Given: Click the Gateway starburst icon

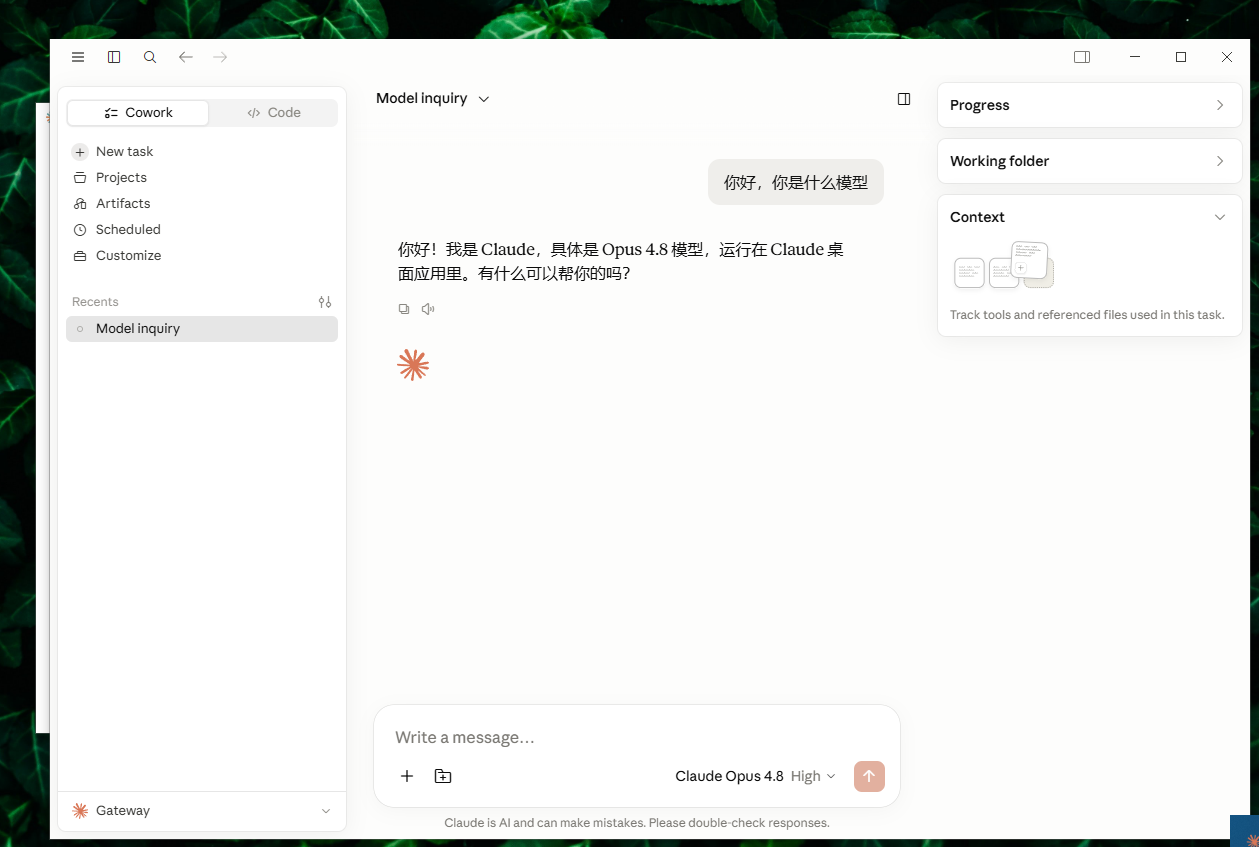Looking at the screenshot, I should pyautogui.click(x=80, y=811).
